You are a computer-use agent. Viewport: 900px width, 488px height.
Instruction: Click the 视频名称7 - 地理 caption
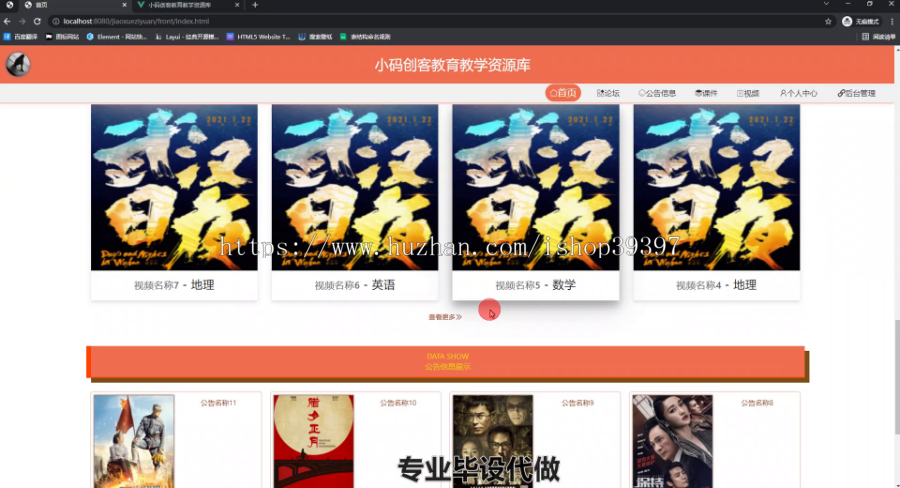(x=174, y=285)
